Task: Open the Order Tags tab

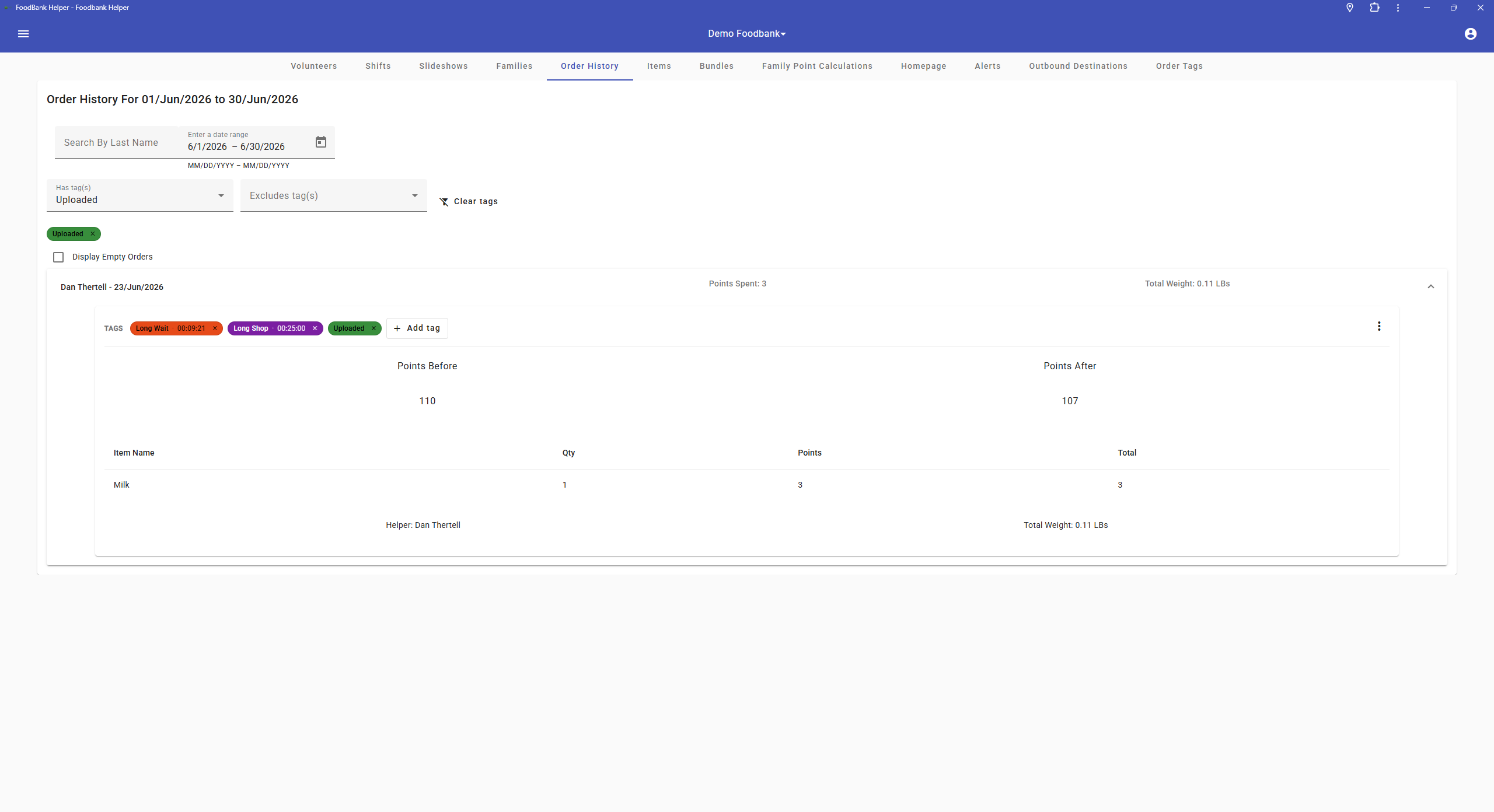Action: pos(1179,66)
